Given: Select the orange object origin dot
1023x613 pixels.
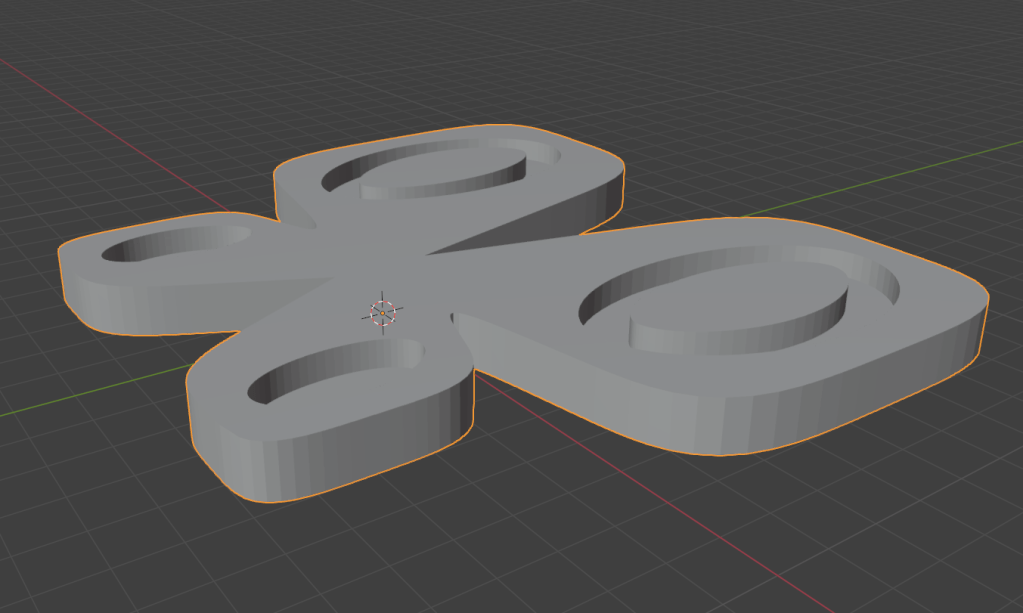Looking at the screenshot, I should 382,314.
